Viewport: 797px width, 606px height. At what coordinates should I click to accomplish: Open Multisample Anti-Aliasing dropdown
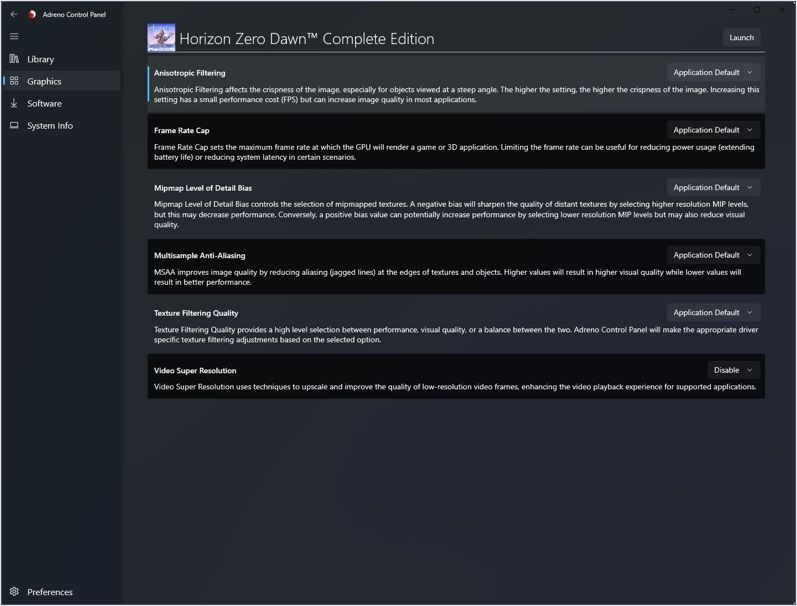(713, 255)
